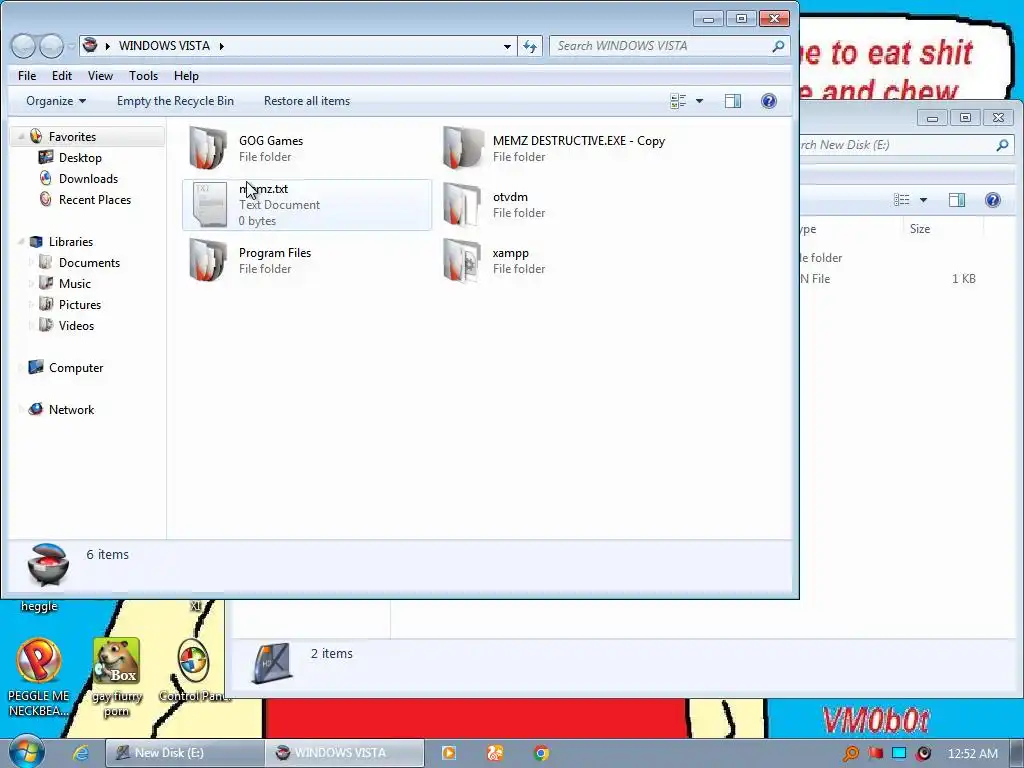Click the '2 items' status text in New Disk window
Viewport: 1024px width, 768px height.
point(332,653)
